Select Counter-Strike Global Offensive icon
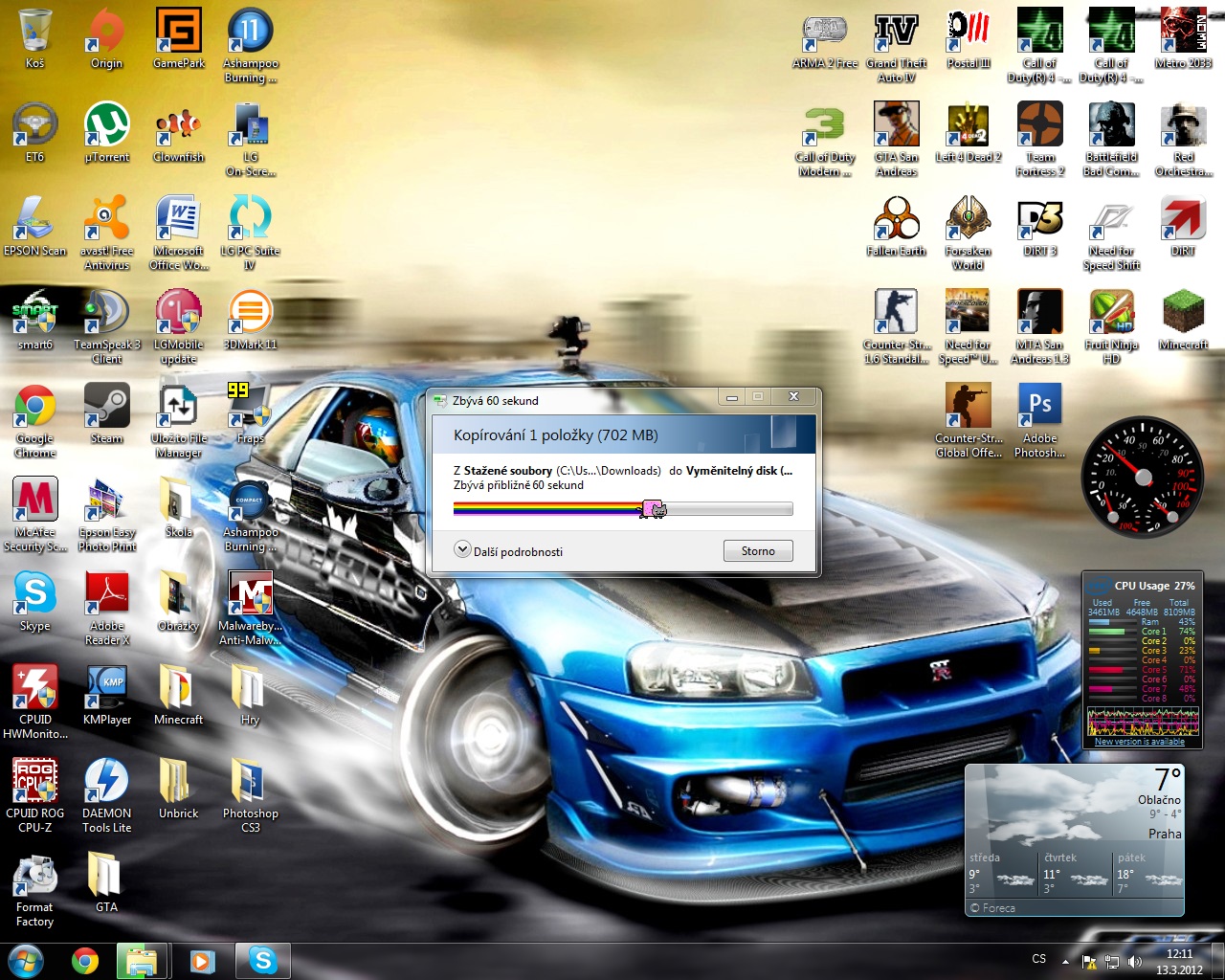1225x980 pixels. coord(969,420)
